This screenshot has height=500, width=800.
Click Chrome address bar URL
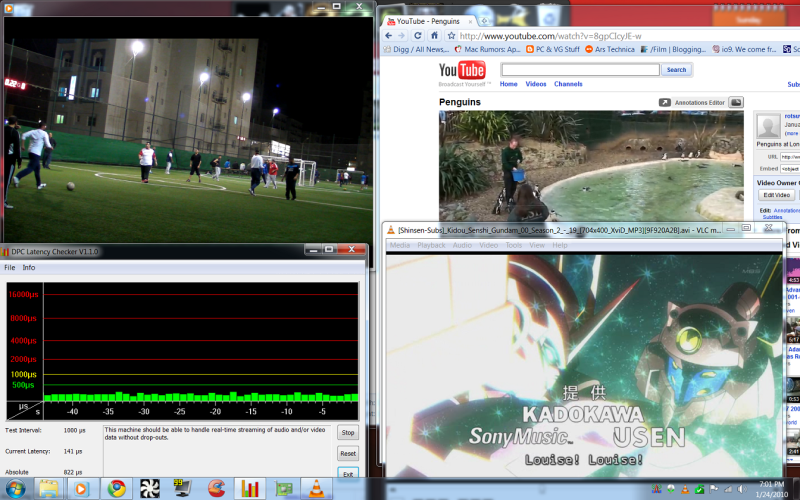click(551, 36)
